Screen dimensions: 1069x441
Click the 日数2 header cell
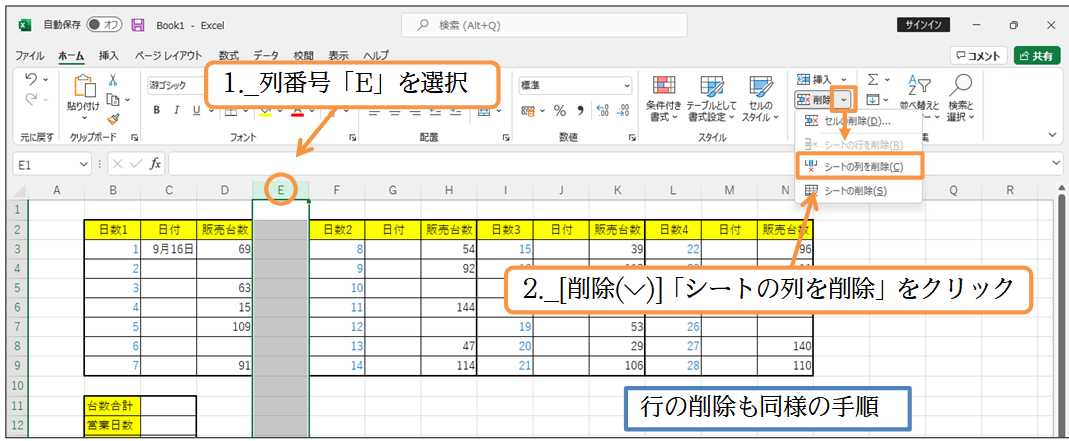coord(337,230)
